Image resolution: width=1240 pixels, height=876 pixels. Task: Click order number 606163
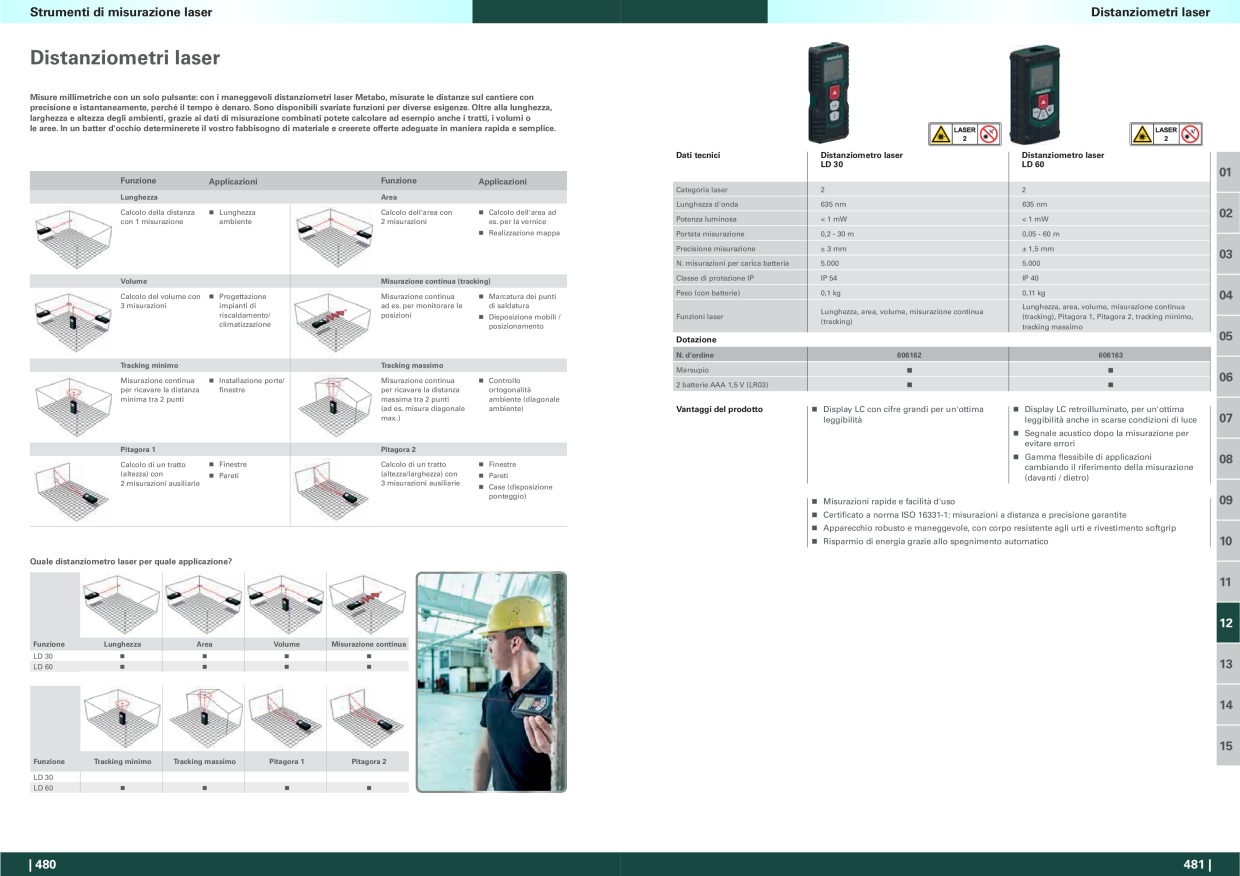pyautogui.click(x=1110, y=355)
